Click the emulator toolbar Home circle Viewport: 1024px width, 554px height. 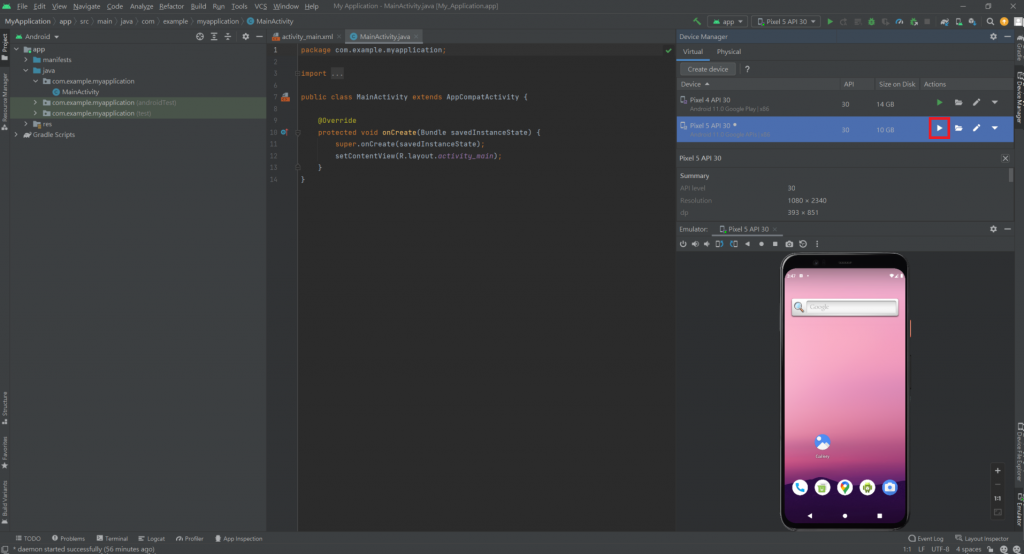click(761, 244)
